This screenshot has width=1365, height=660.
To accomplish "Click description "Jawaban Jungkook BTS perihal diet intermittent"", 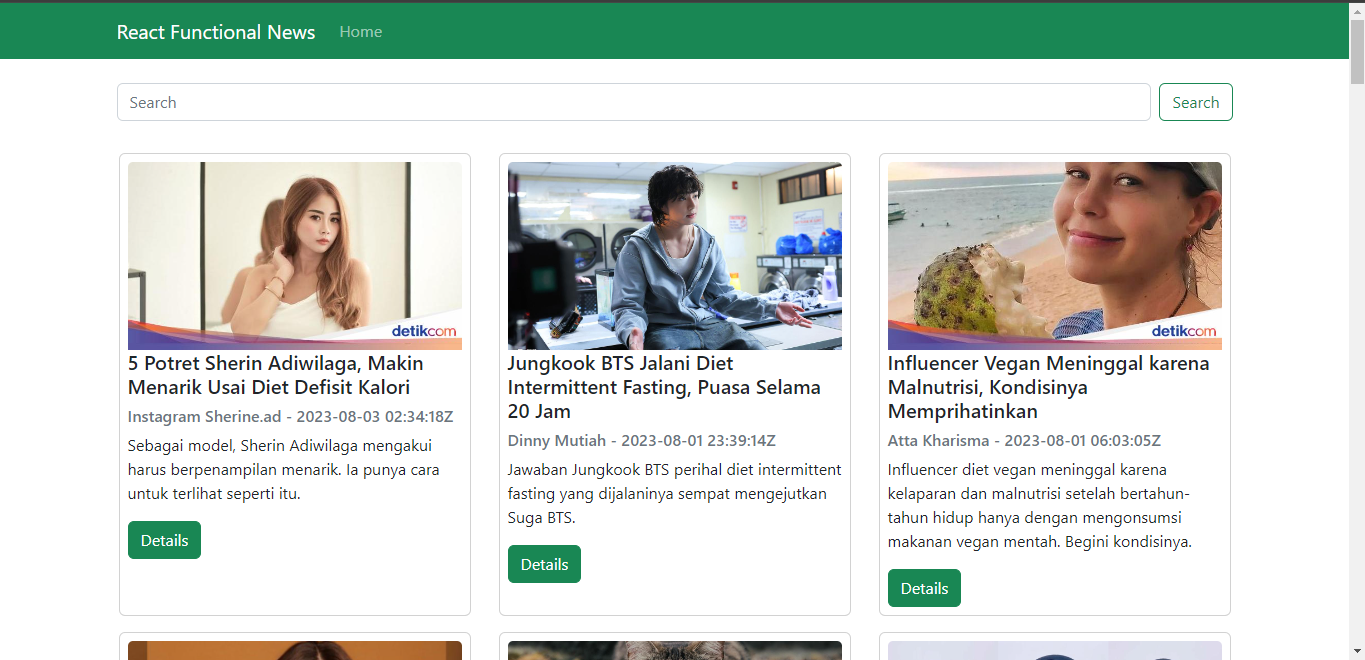I will coord(675,494).
